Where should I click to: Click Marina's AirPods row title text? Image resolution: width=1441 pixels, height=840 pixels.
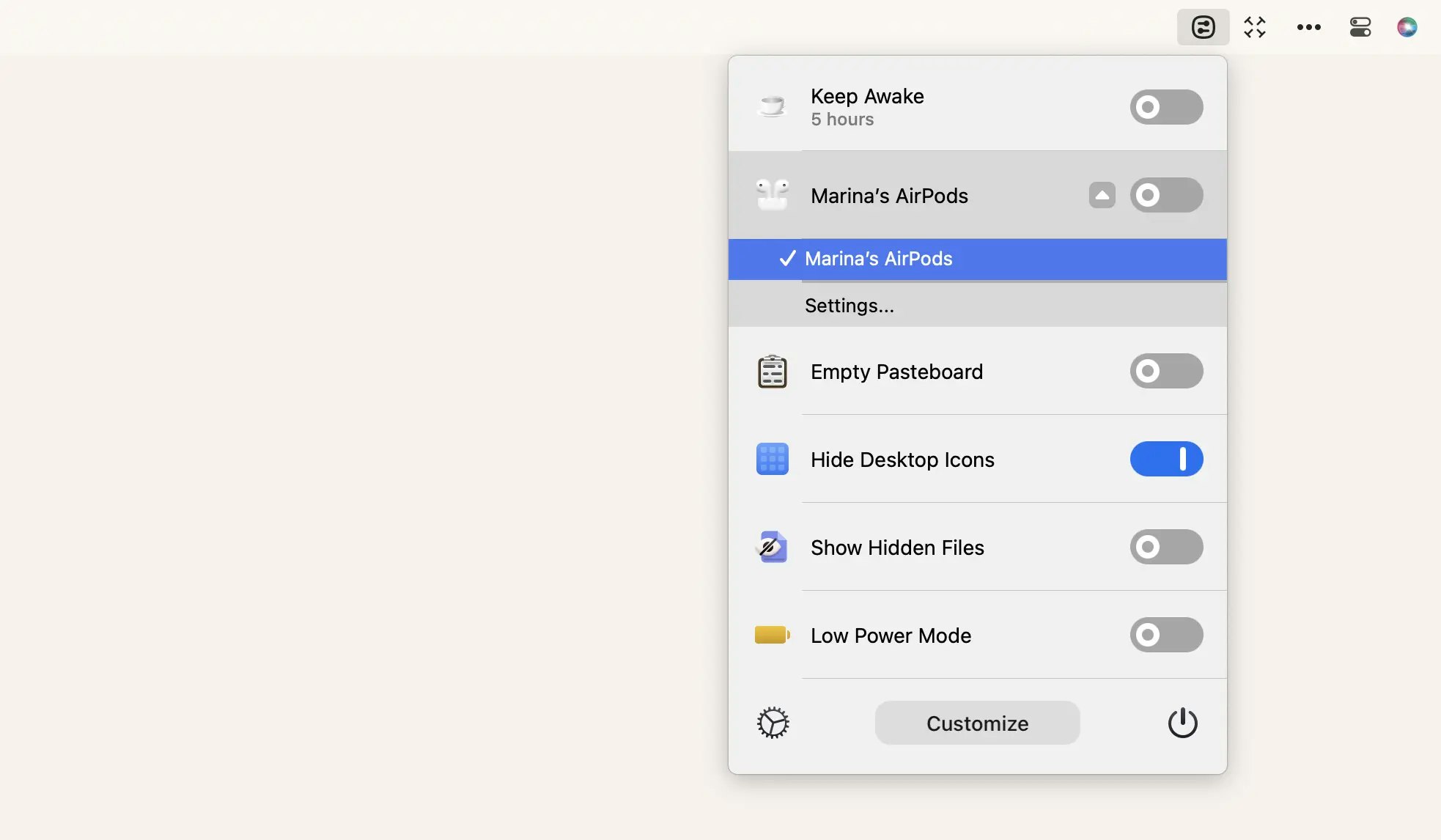(889, 196)
